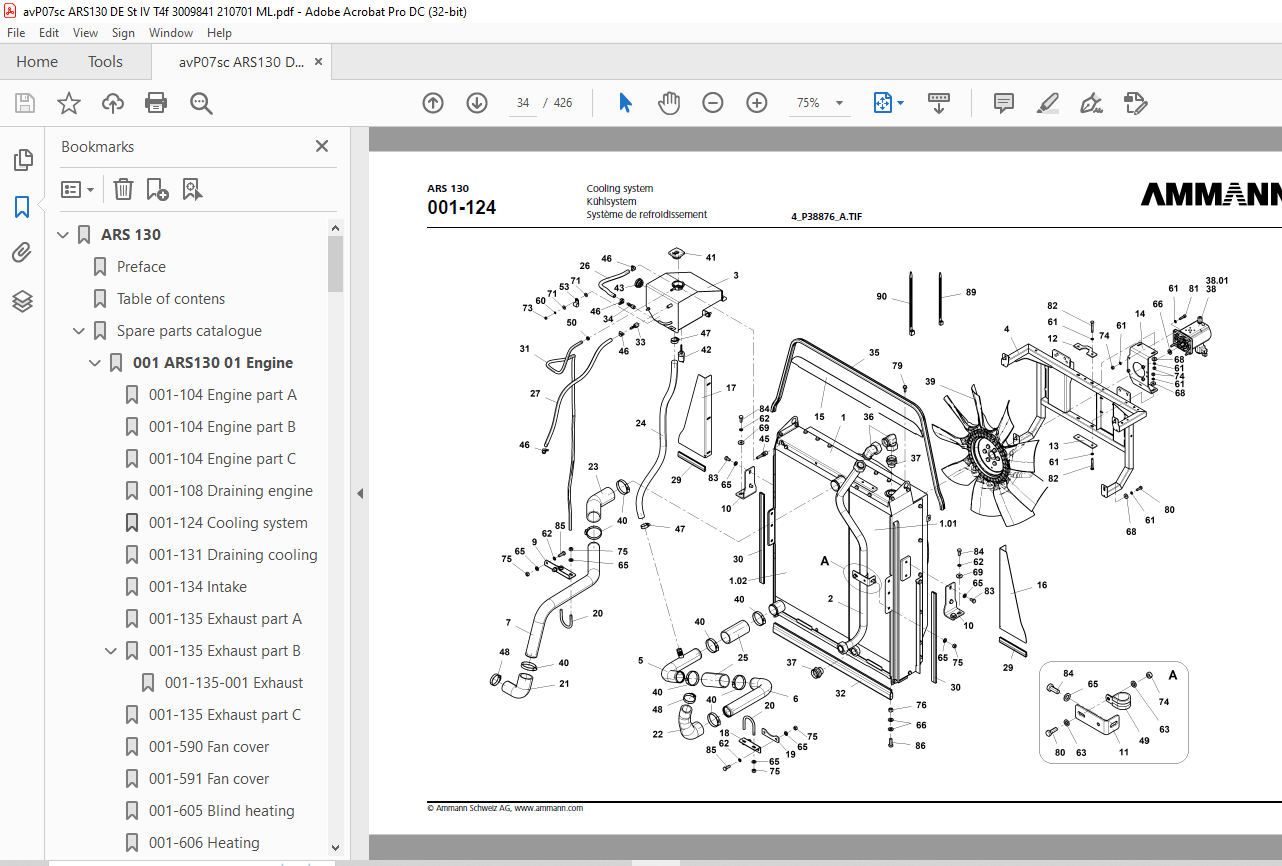Image resolution: width=1282 pixels, height=866 pixels.
Task: Zoom out with minus icon
Action: [x=713, y=103]
